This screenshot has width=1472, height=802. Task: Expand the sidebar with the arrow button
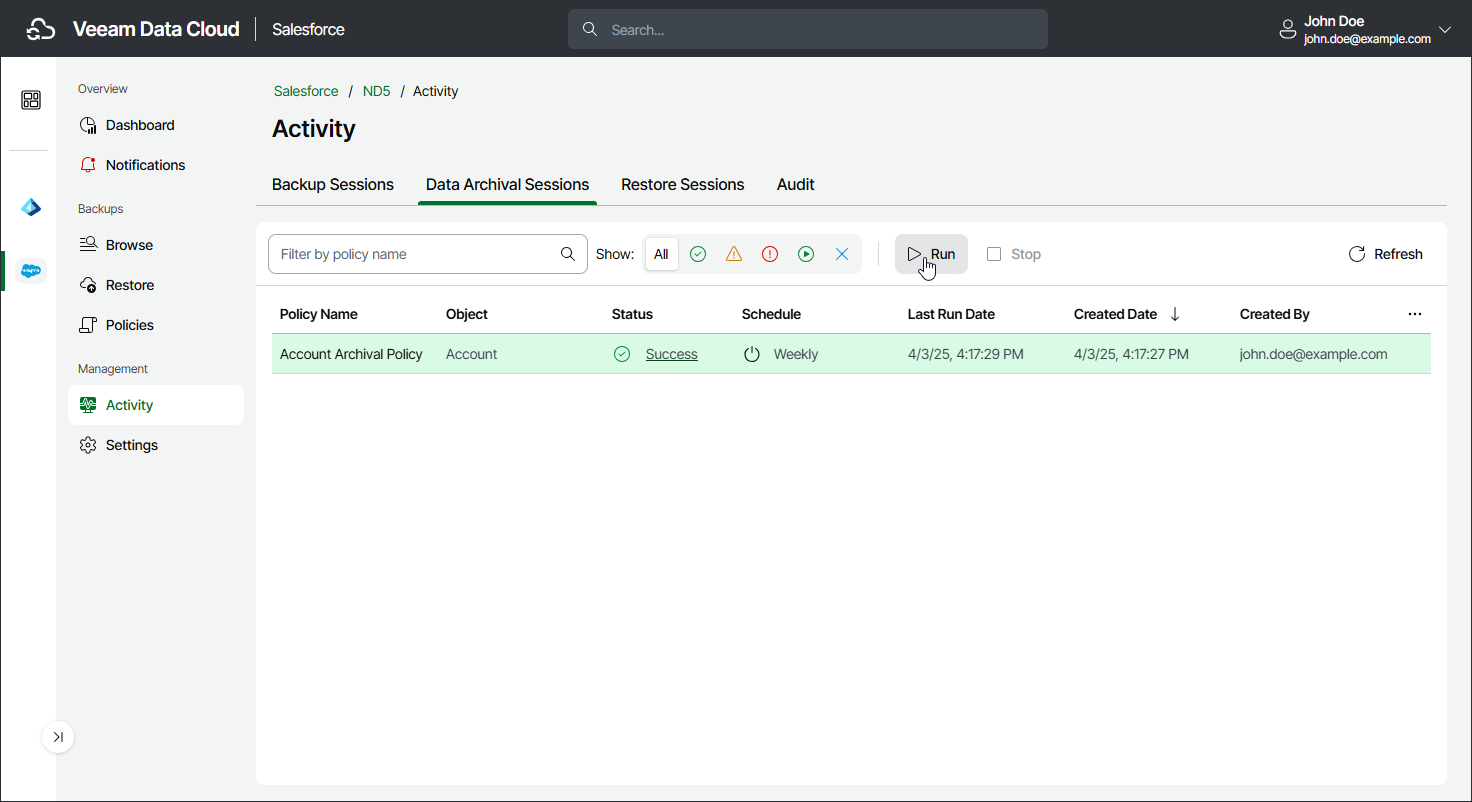58,737
